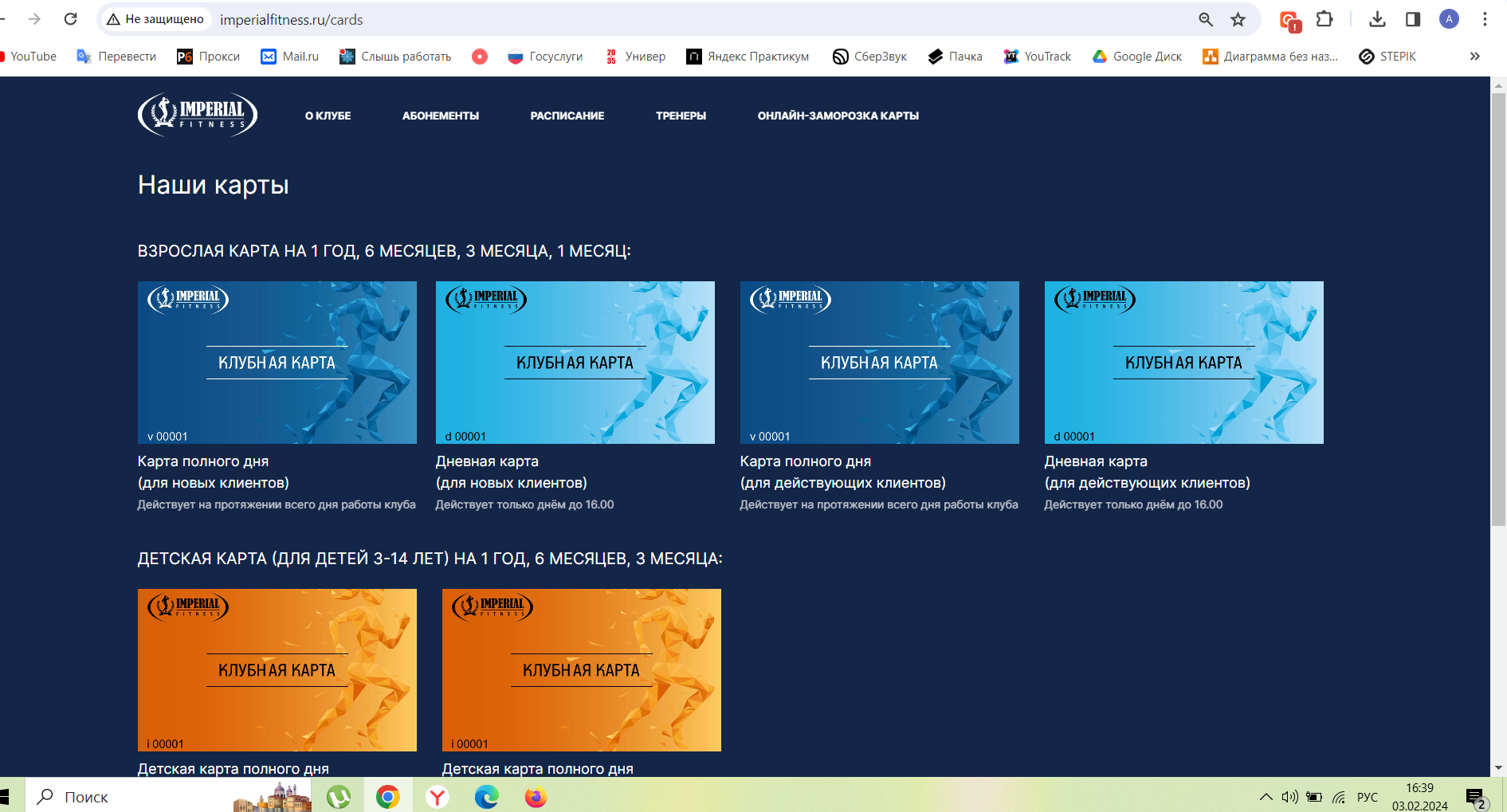Open the Extensions puzzle icon
Image resolution: width=1507 pixels, height=812 pixels.
point(1325,19)
